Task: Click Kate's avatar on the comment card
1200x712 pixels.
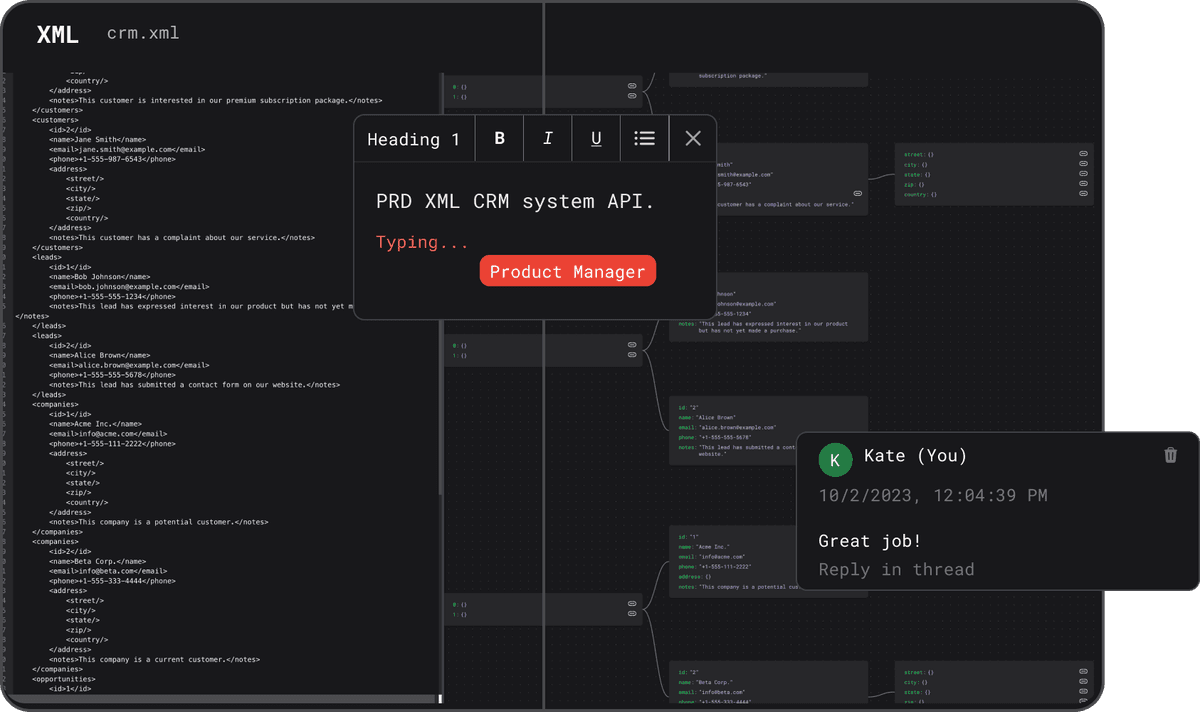Action: click(x=835, y=460)
